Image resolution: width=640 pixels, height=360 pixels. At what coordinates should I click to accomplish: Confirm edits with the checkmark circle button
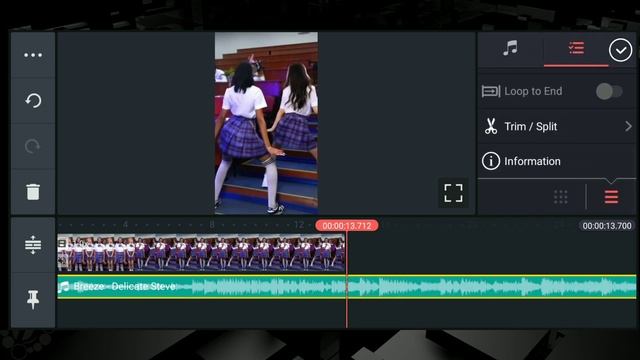click(620, 50)
